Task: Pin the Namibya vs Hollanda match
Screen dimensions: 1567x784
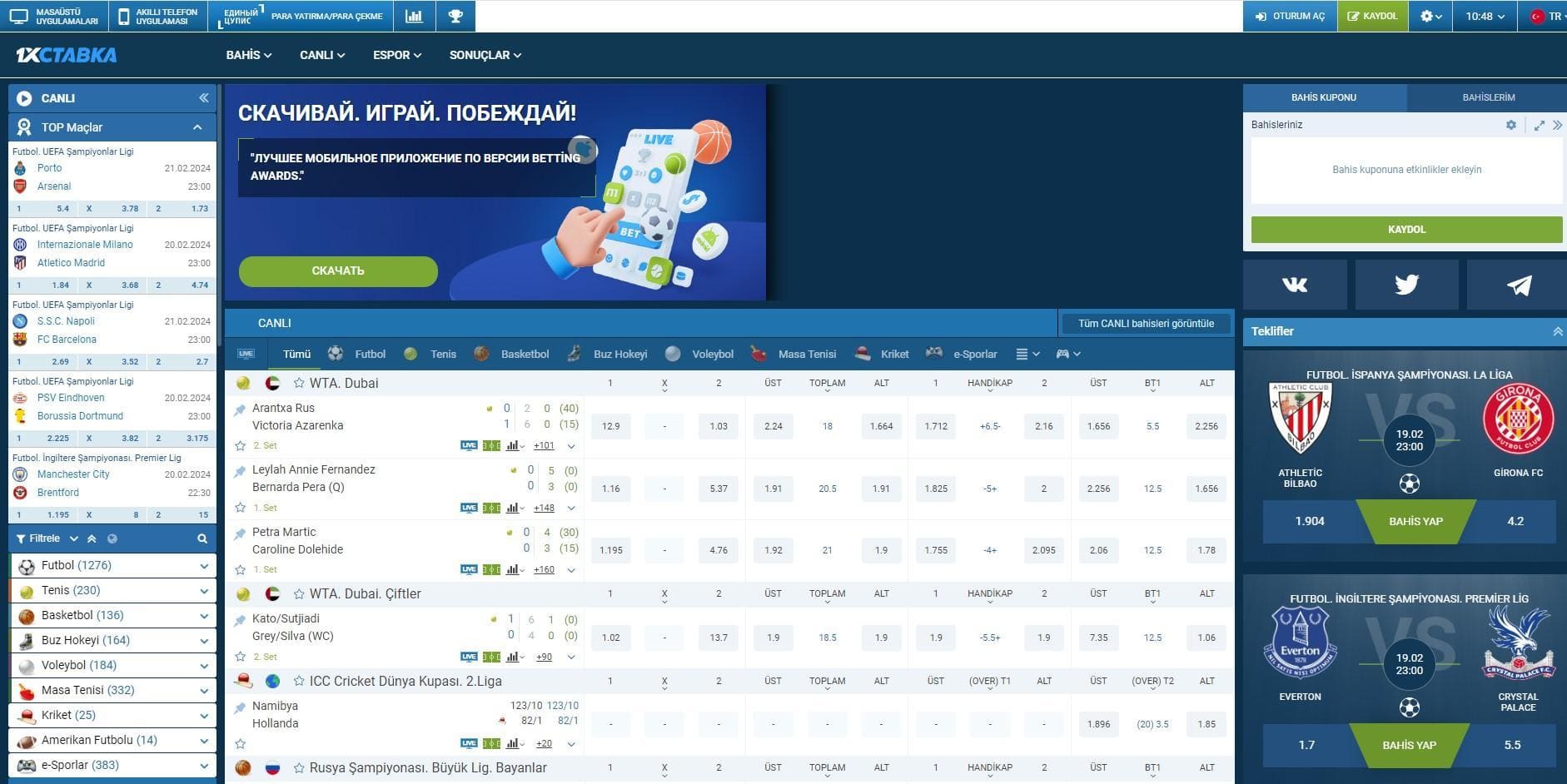Action: pos(240,707)
